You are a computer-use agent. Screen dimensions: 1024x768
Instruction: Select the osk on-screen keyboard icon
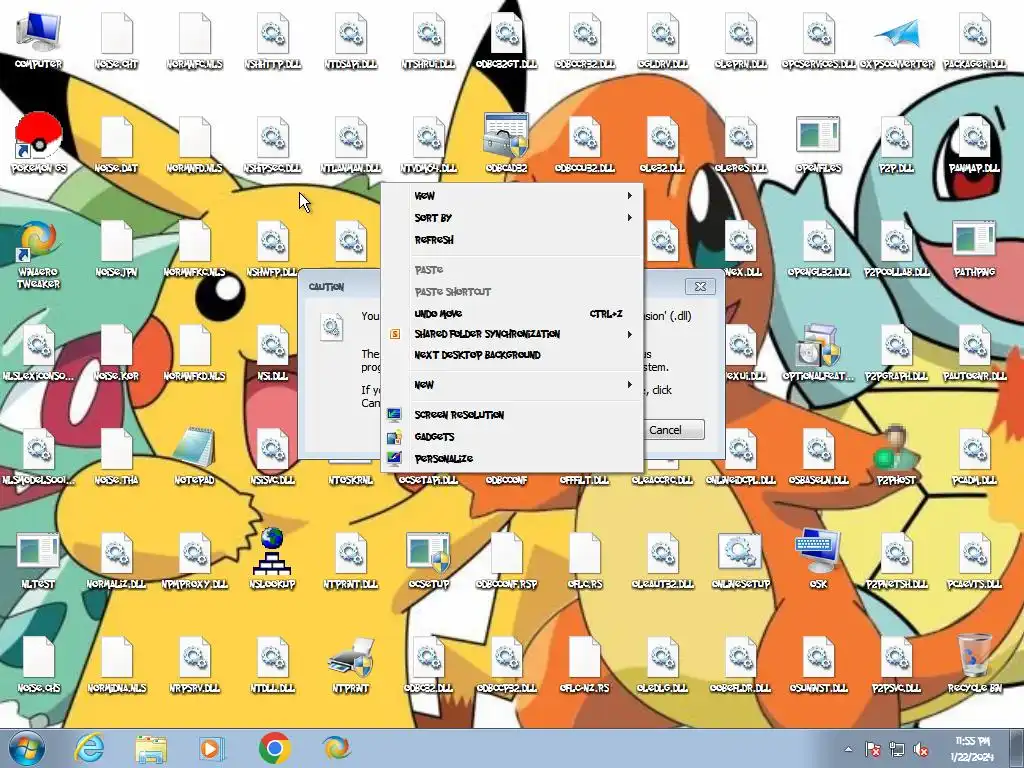(818, 559)
